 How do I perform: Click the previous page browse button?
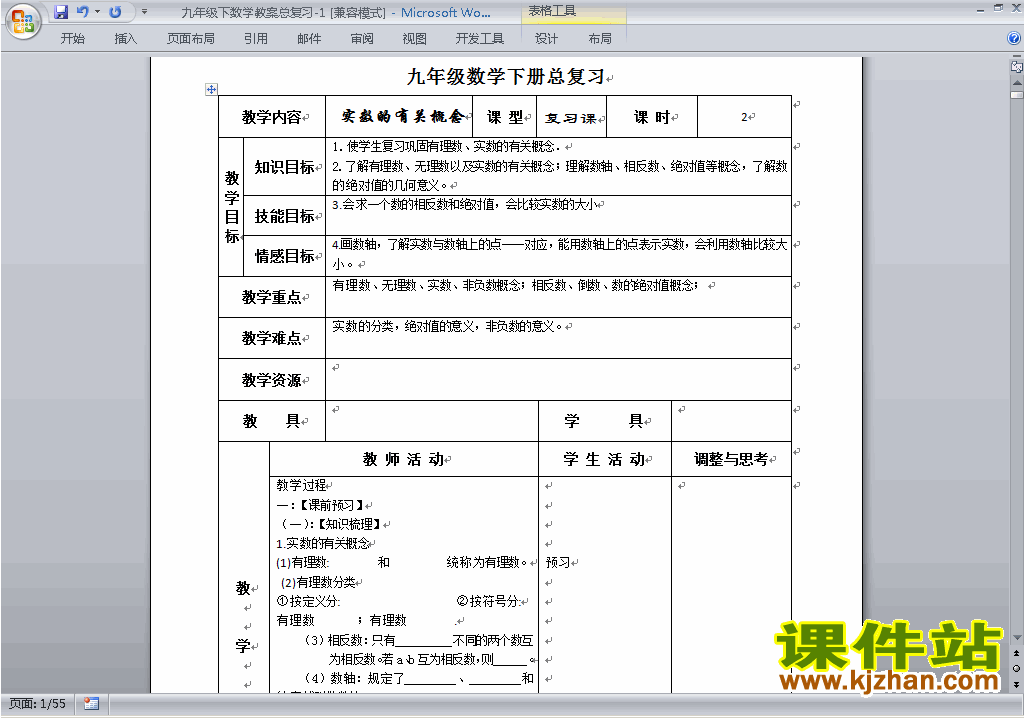point(1017,653)
